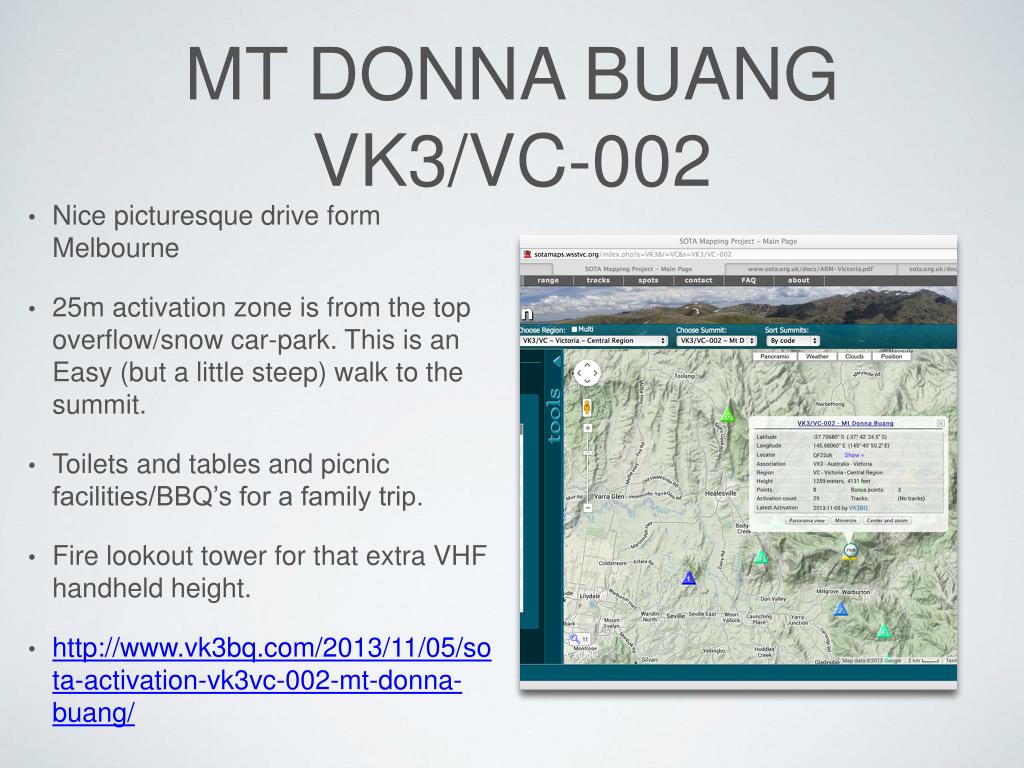This screenshot has height=768, width=1024.
Task: Open the vk3bq.com SOTA activation hyperlink
Action: pyautogui.click(x=271, y=680)
